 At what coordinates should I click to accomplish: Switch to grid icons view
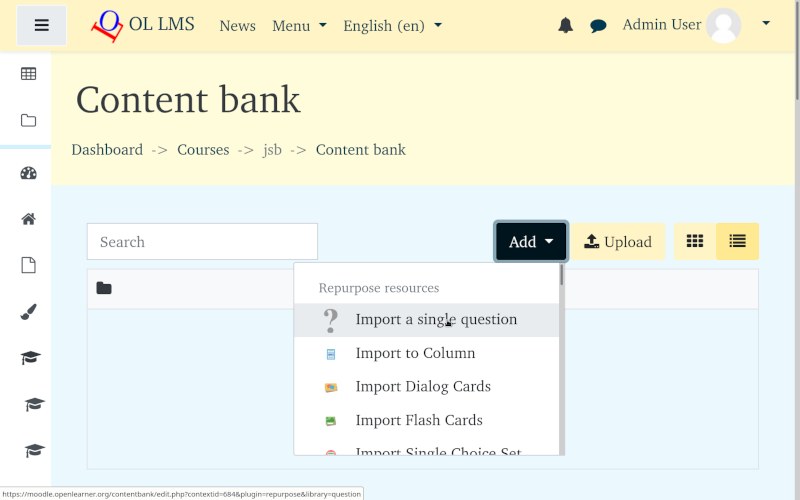(x=695, y=241)
